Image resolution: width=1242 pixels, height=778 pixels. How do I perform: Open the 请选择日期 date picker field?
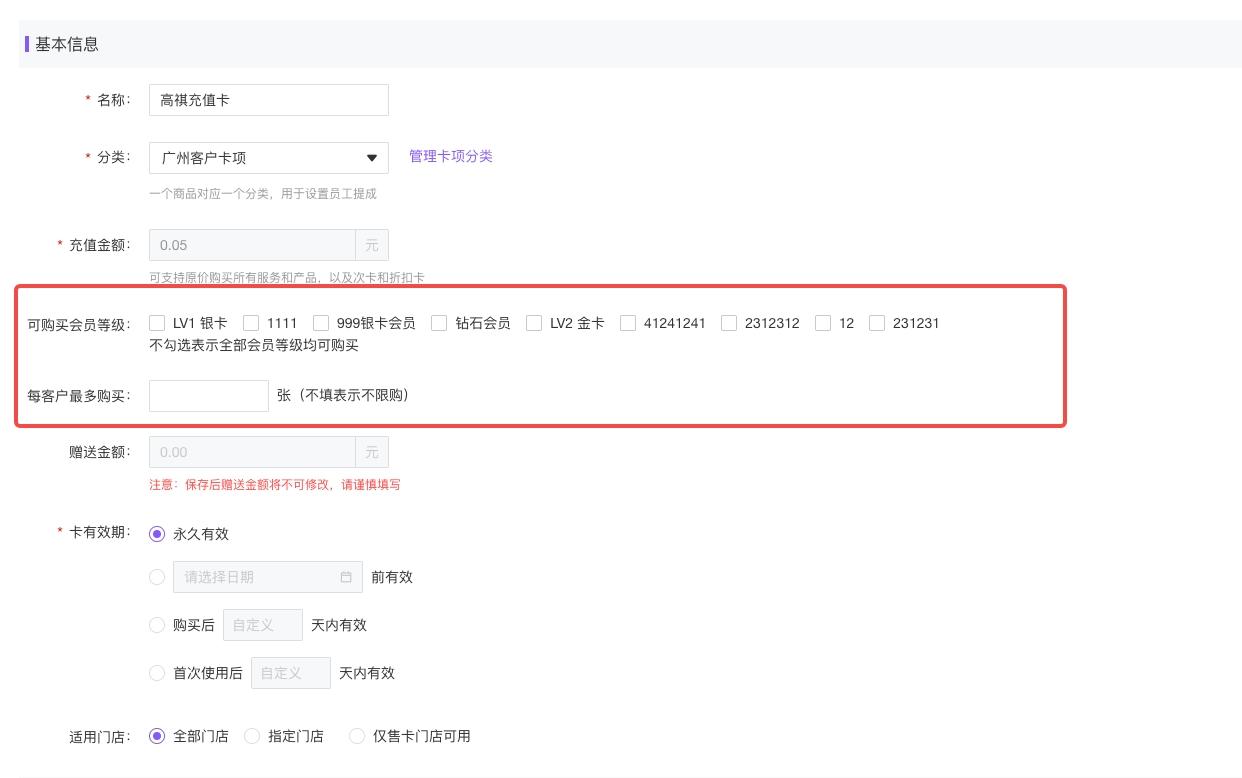pos(268,577)
